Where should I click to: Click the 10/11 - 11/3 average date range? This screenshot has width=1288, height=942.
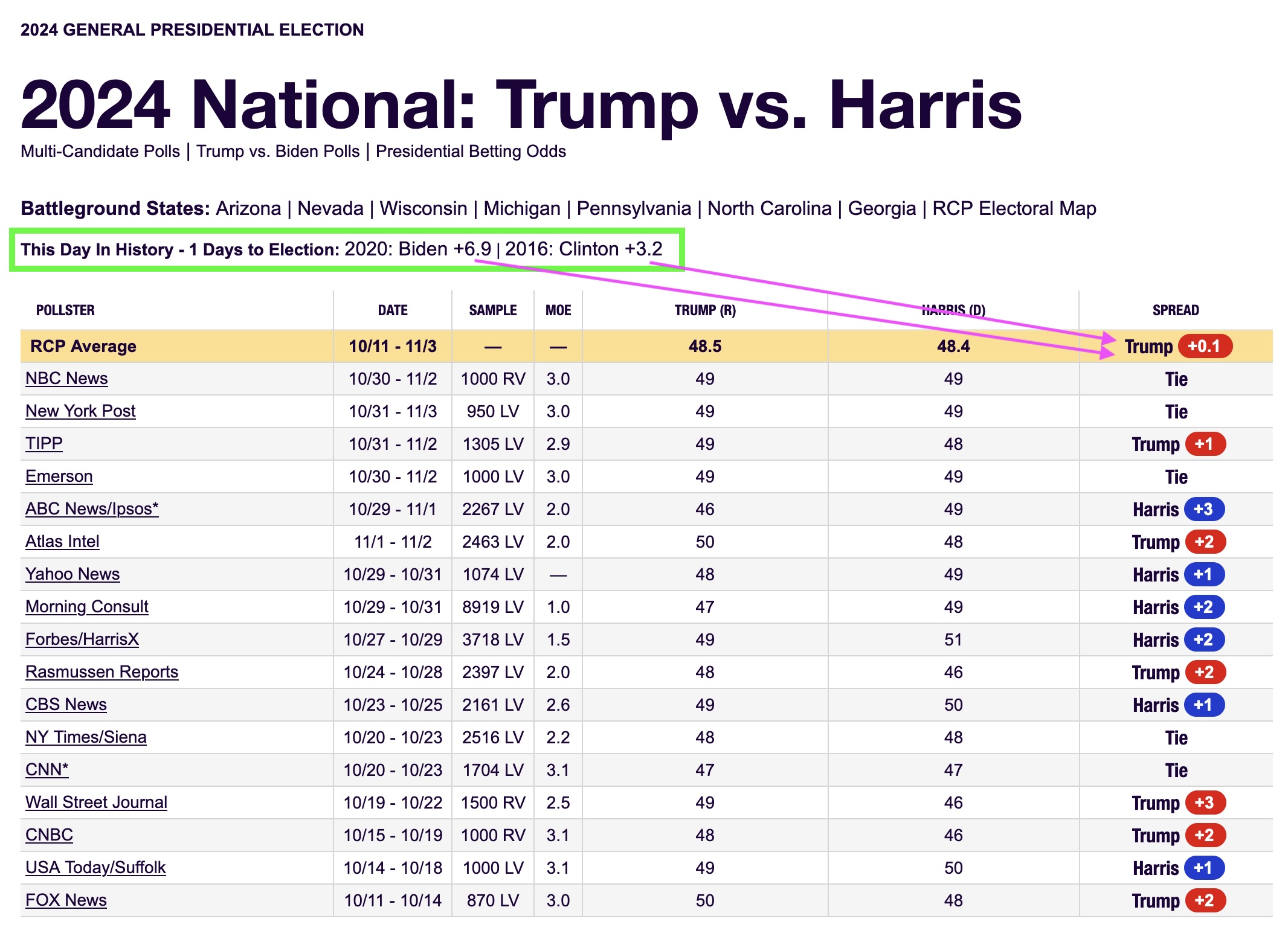click(393, 347)
